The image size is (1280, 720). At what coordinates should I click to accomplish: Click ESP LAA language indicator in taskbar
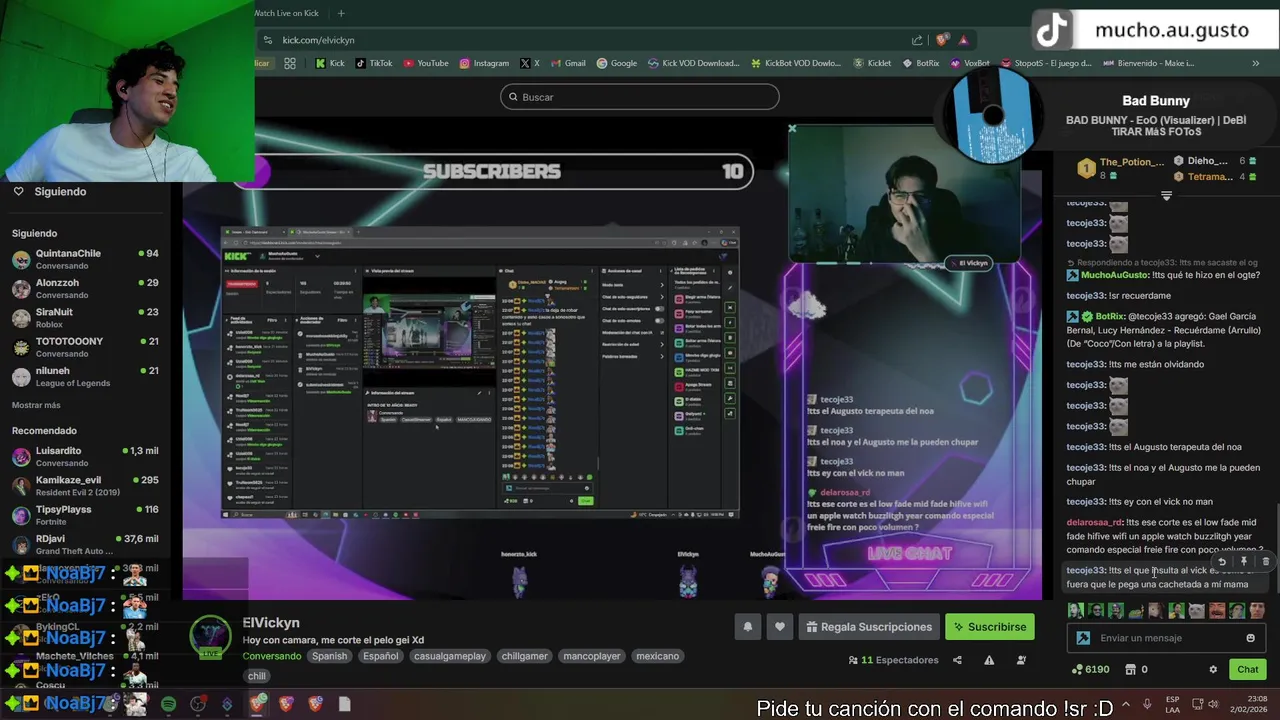coord(1172,704)
